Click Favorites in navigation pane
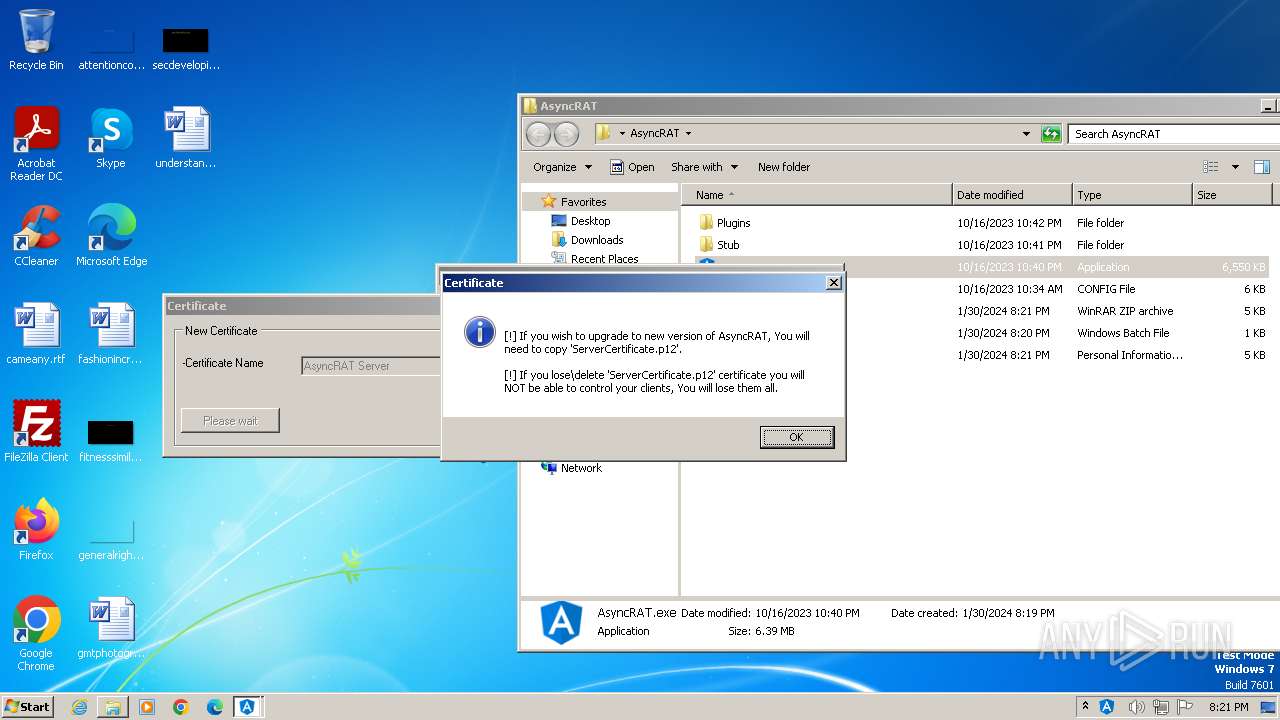The height and width of the screenshot is (720, 1280). pyautogui.click(x=583, y=201)
